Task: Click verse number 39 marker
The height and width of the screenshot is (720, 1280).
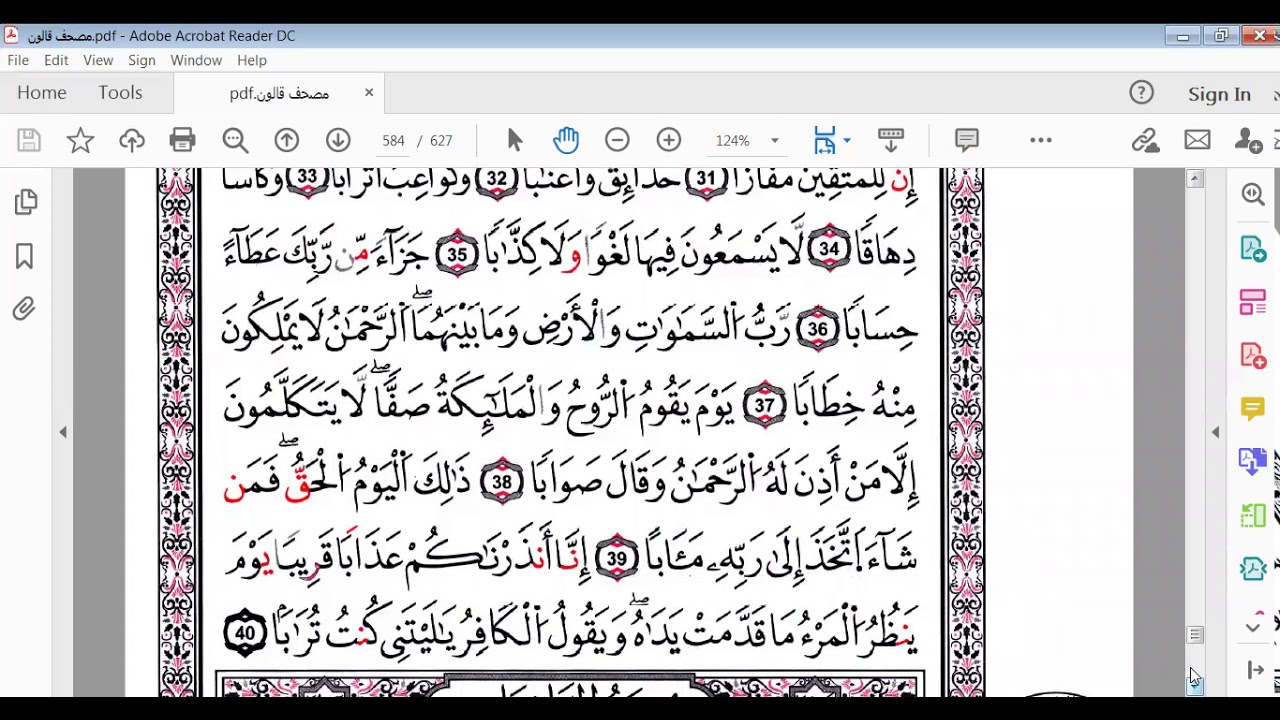Action: [x=616, y=559]
